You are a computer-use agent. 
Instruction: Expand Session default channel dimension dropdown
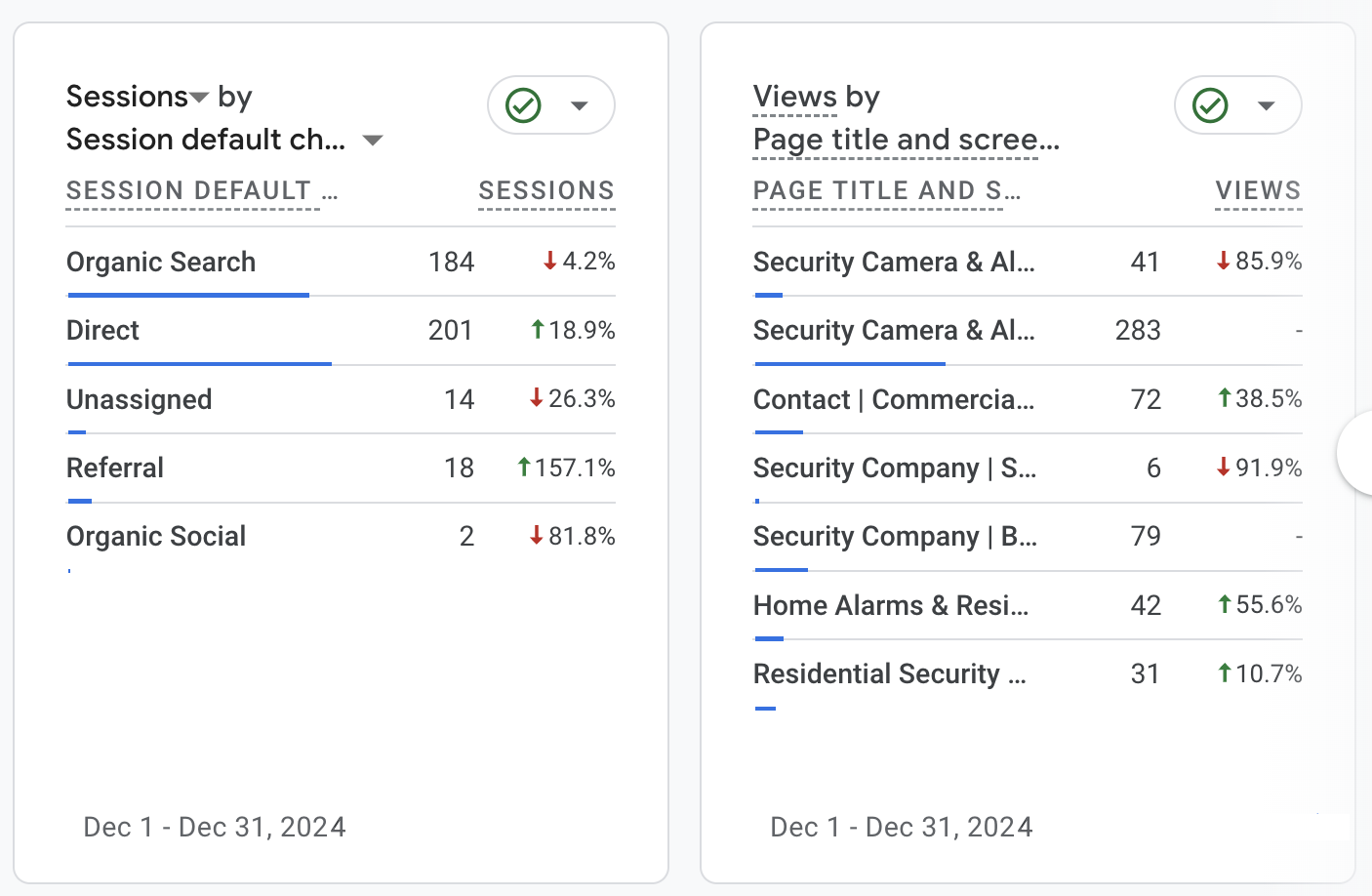pyautogui.click(x=372, y=141)
